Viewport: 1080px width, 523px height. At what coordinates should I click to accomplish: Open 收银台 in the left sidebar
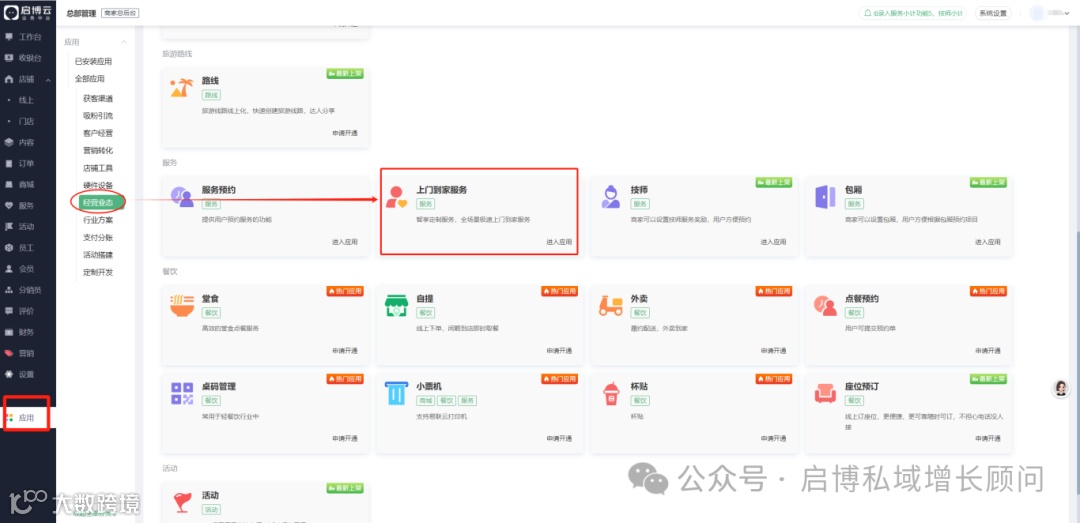coord(28,58)
